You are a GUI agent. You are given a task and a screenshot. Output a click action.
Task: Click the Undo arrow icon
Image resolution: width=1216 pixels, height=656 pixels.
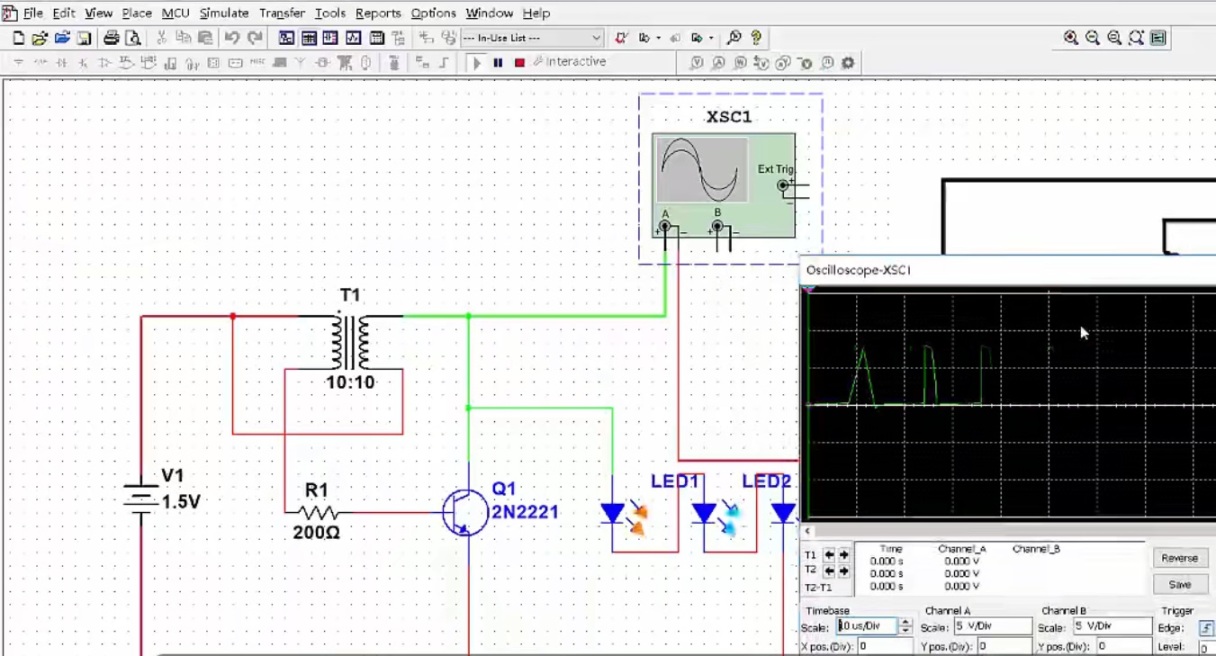pyautogui.click(x=232, y=38)
